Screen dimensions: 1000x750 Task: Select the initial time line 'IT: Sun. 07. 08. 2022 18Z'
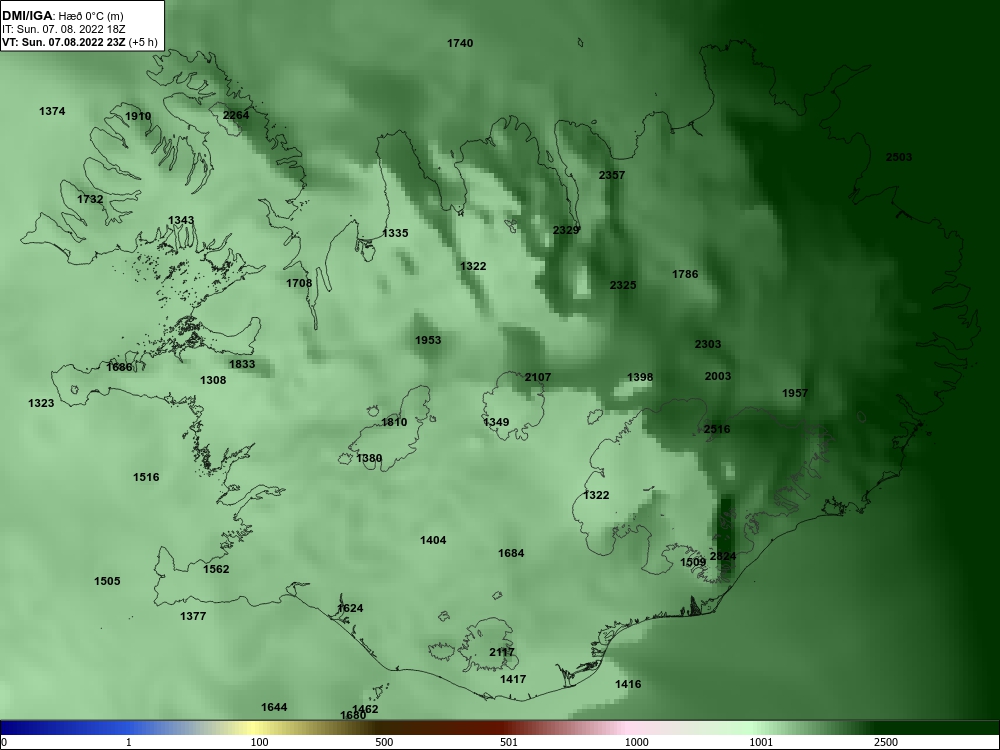(64, 29)
